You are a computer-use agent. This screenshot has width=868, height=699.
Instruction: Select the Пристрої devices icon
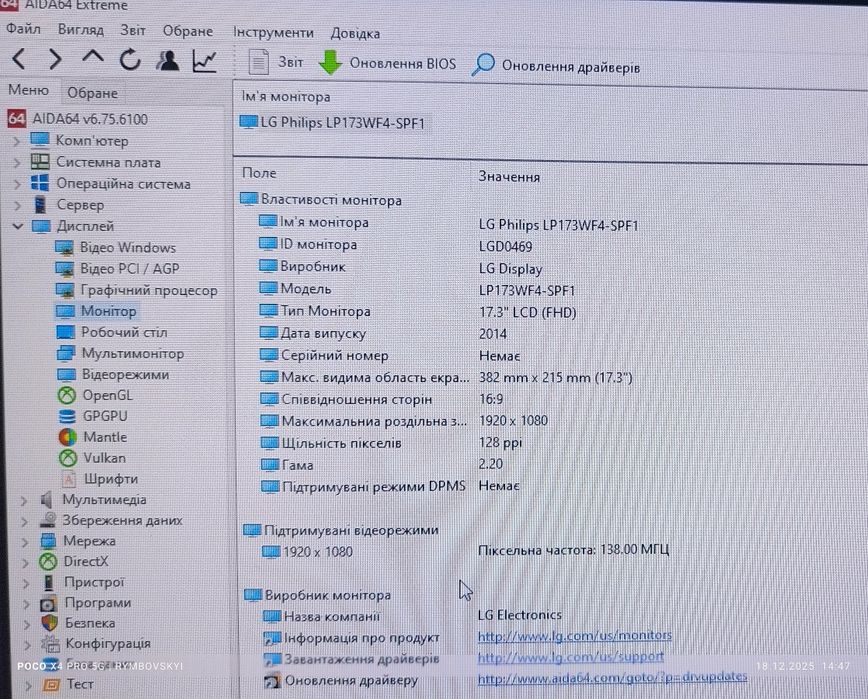[49, 582]
